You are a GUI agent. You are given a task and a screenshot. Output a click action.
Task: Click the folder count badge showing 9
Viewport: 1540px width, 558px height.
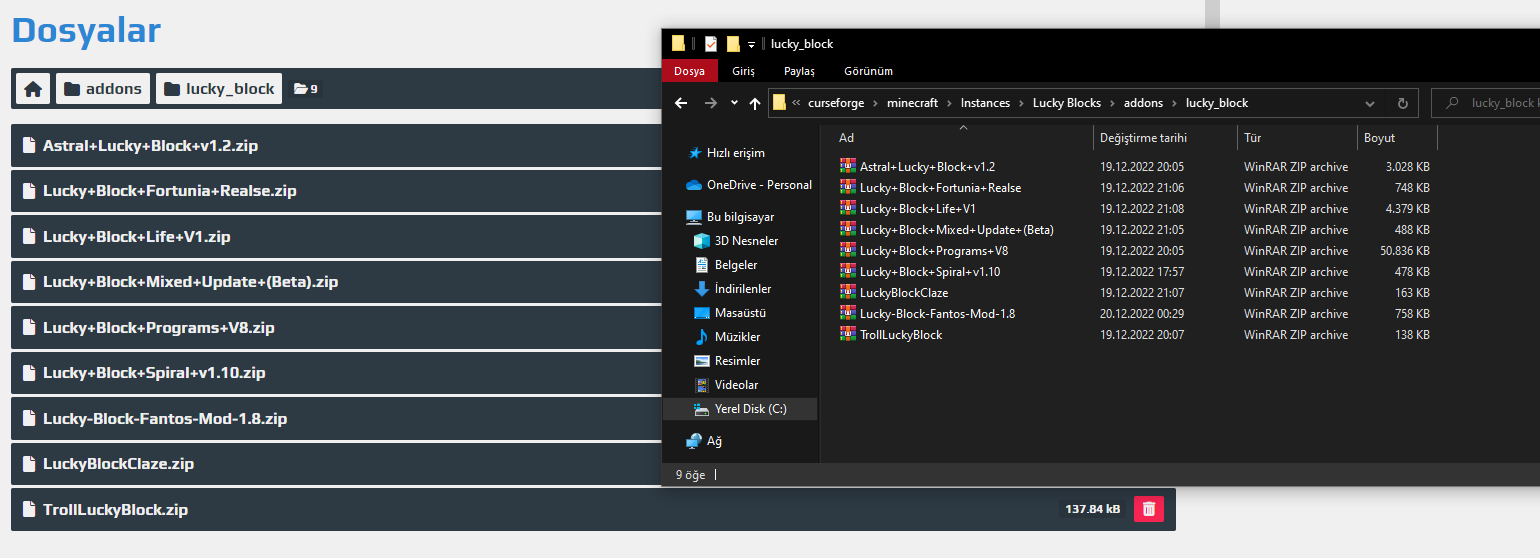coord(306,89)
